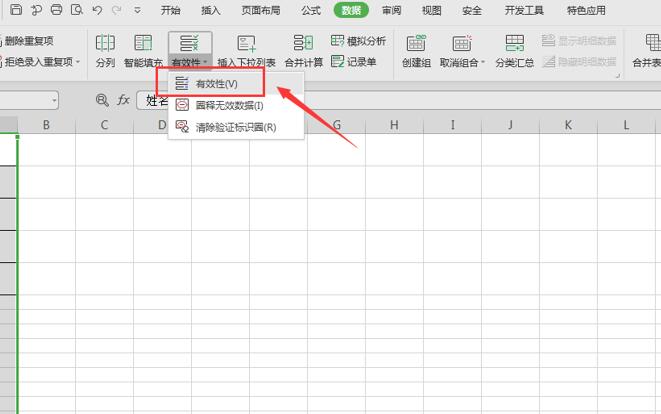The width and height of the screenshot is (661, 414).
Task: Expand the 拒绝录入重复项 dropdown
Action: (78, 62)
